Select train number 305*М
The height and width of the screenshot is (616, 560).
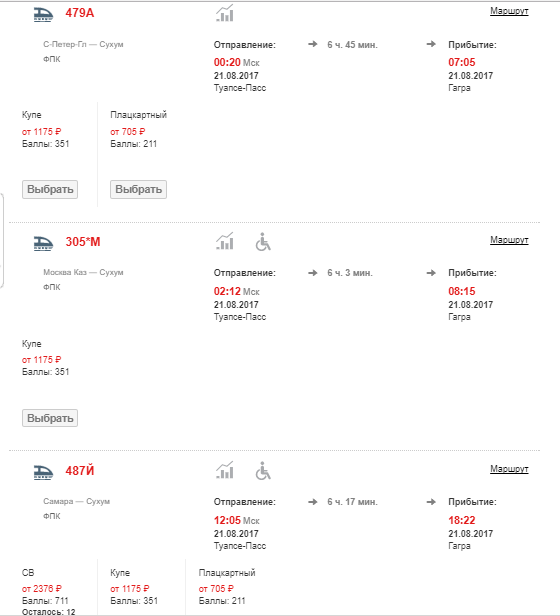(x=83, y=242)
